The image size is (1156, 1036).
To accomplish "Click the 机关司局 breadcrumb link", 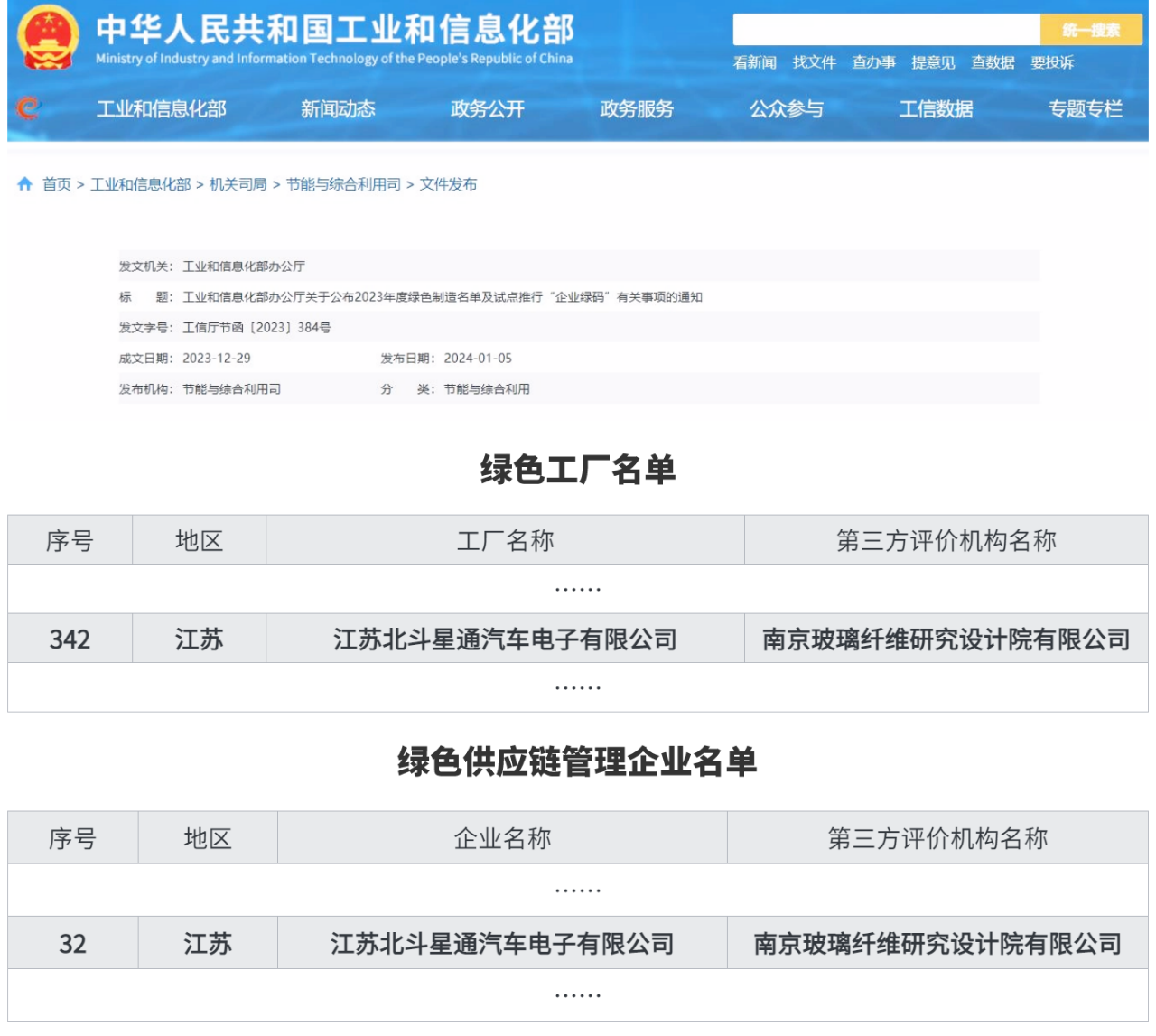I will (x=238, y=184).
